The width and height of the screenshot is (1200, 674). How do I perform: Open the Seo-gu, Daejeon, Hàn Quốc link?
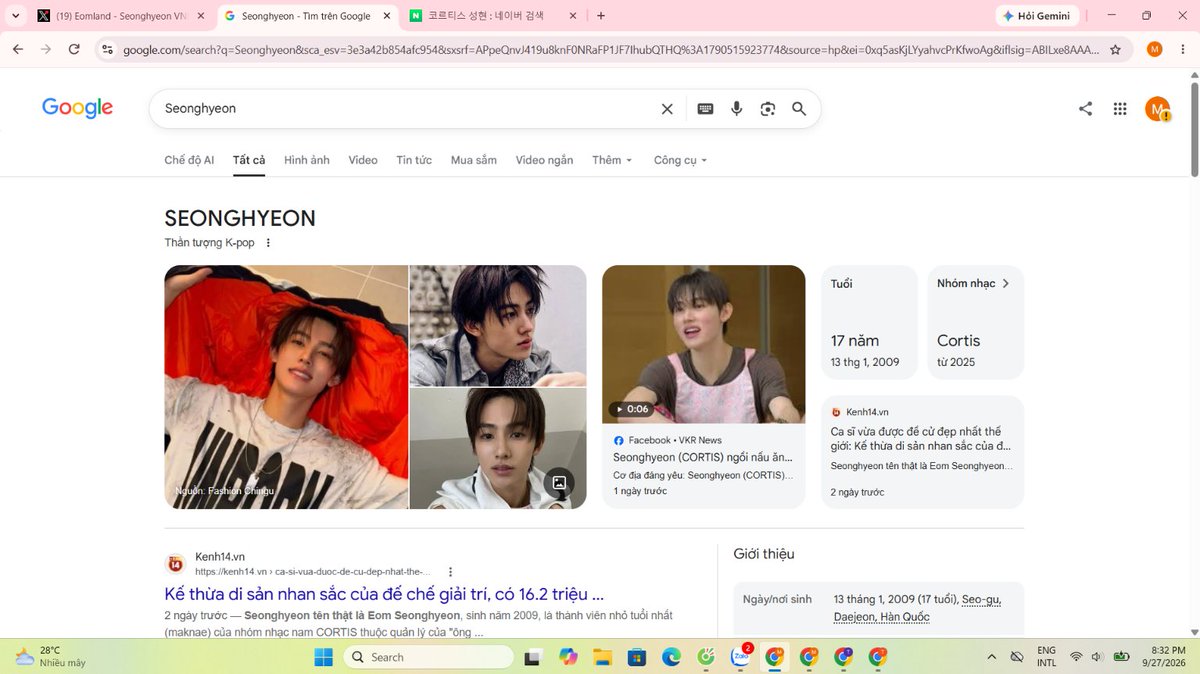coord(917,608)
